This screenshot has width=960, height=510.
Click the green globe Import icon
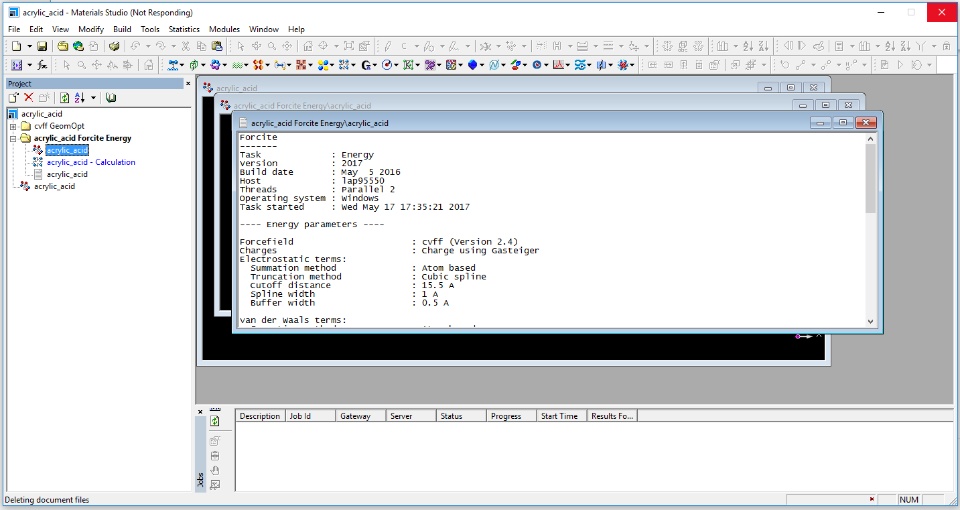coord(78,46)
